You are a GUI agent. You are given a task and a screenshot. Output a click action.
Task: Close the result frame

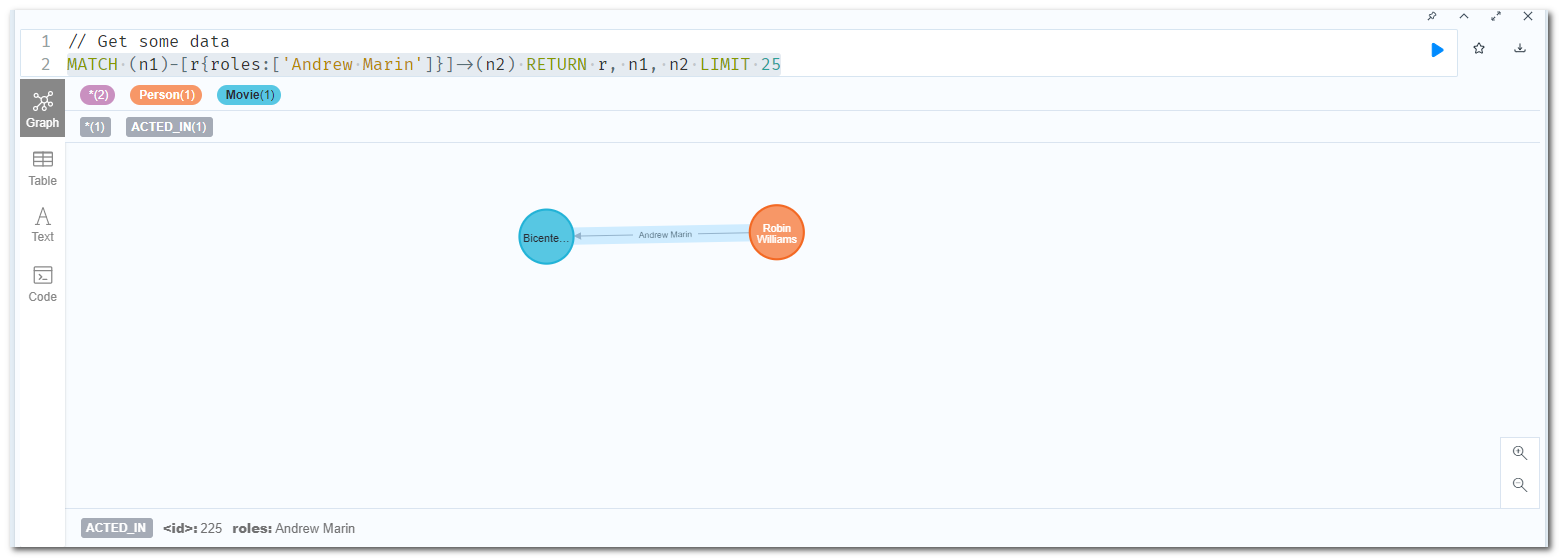(x=1528, y=16)
